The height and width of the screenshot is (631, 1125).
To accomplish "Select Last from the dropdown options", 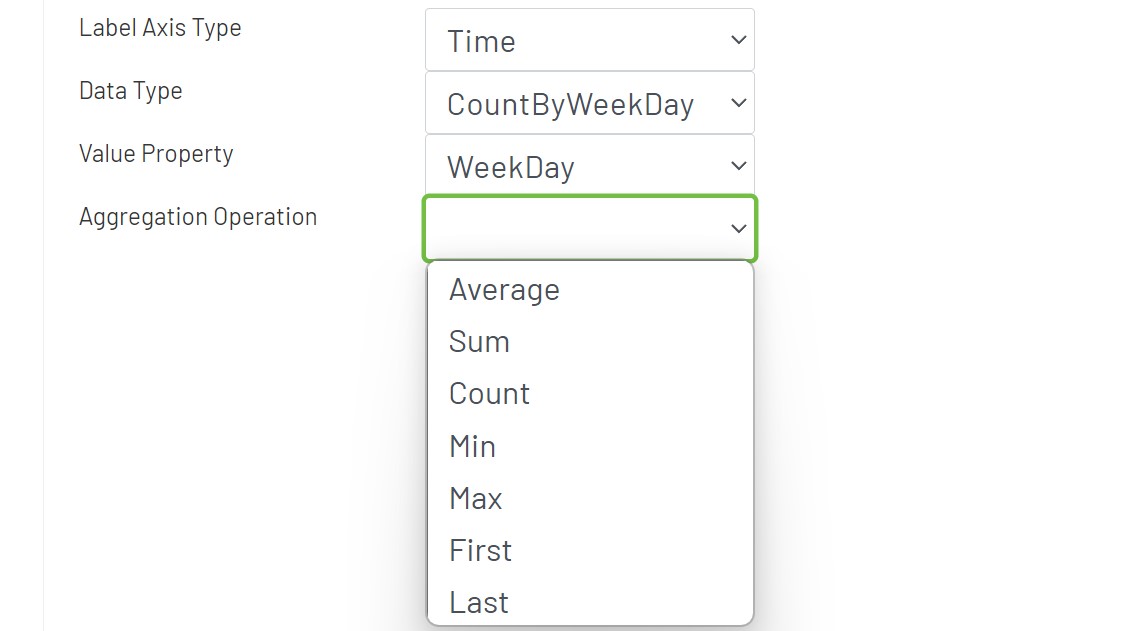I will [x=479, y=600].
